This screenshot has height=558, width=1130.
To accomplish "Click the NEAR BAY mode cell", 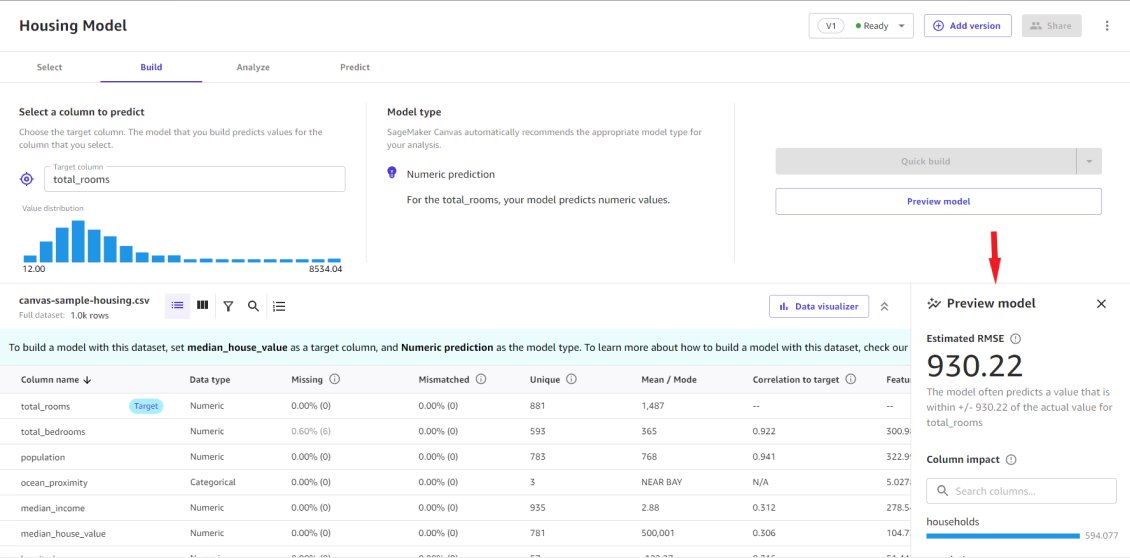I will pos(662,482).
